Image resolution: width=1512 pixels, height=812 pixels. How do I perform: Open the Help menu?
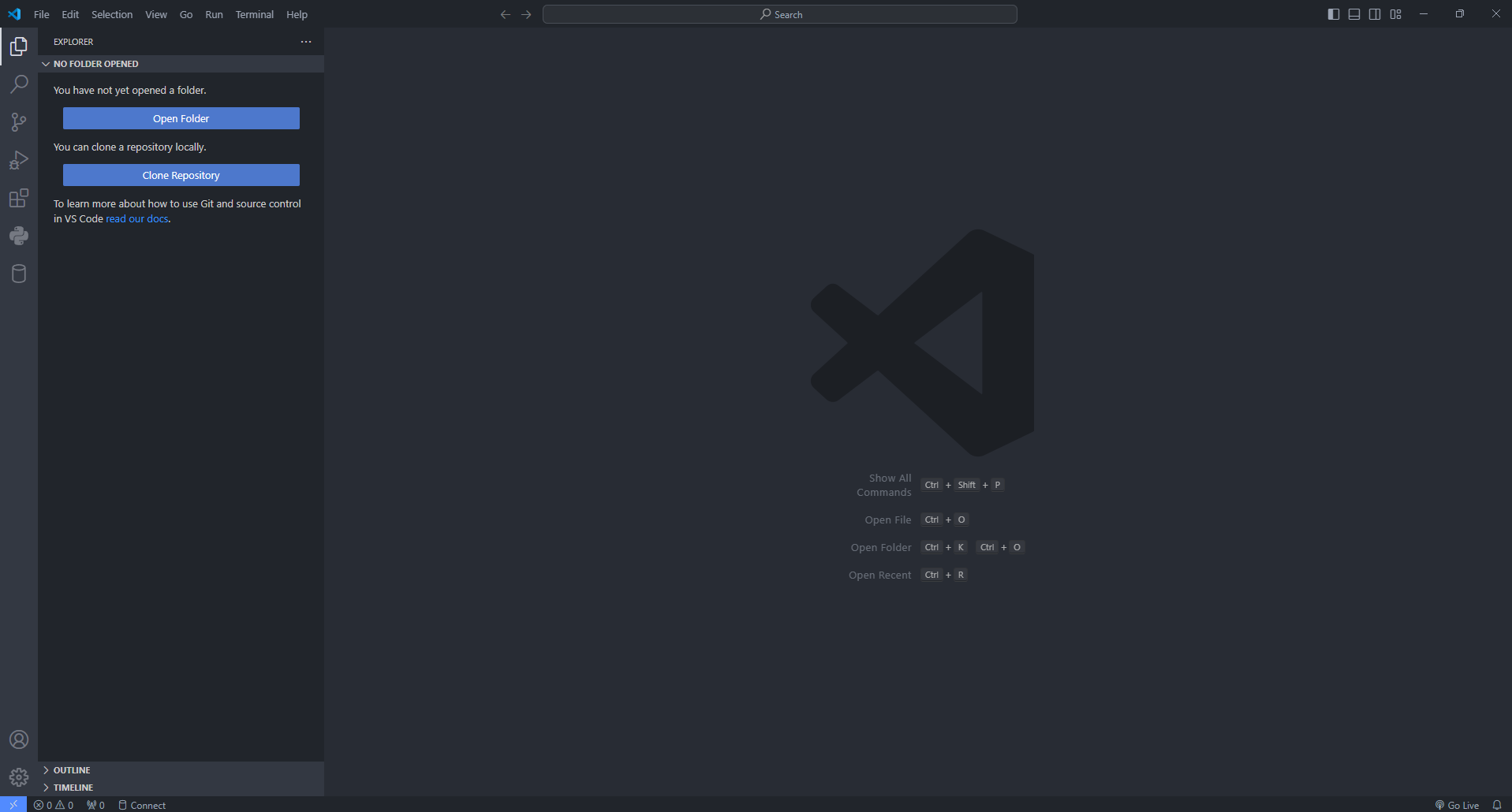tap(297, 14)
